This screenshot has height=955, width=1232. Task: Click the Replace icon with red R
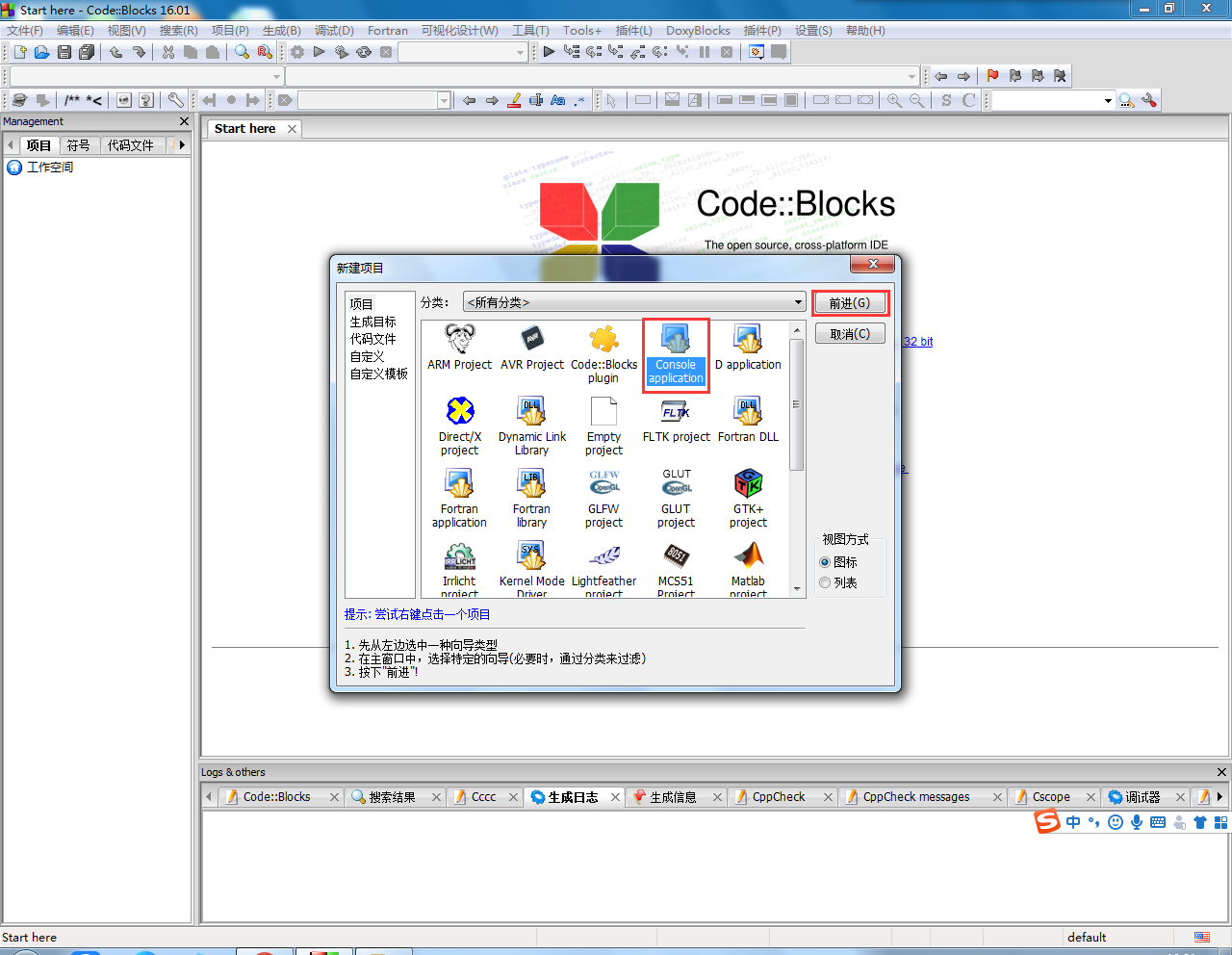[265, 52]
